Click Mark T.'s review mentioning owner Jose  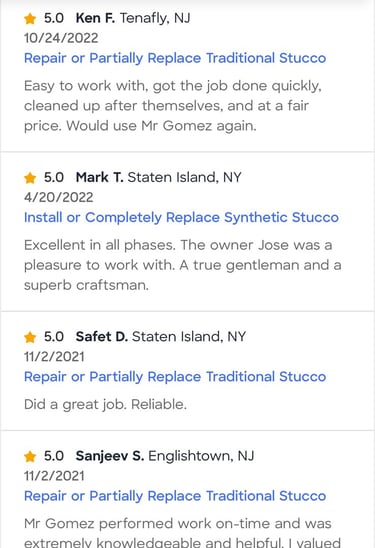182,265
